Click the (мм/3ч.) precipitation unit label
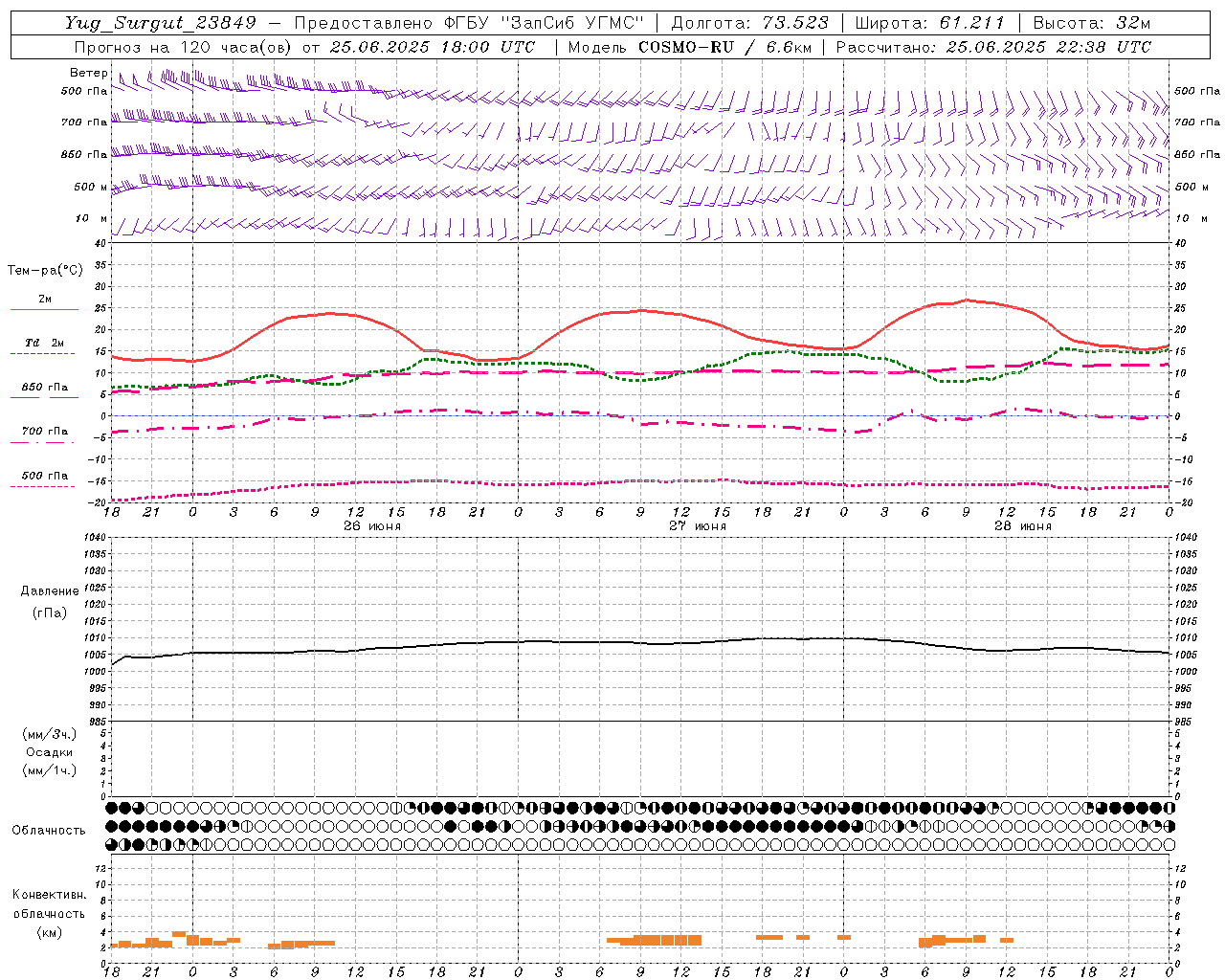Viewport: 1225px width, 980px height. point(50,734)
